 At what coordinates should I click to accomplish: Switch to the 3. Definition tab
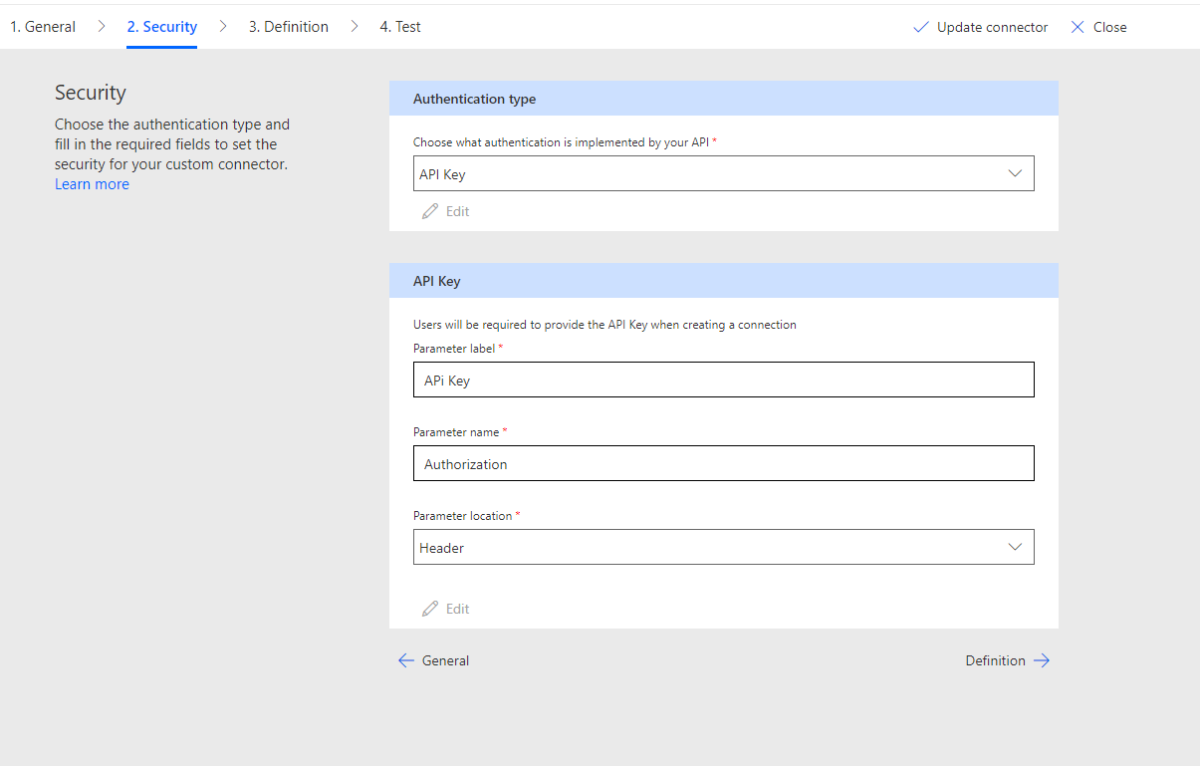pyautogui.click(x=288, y=26)
